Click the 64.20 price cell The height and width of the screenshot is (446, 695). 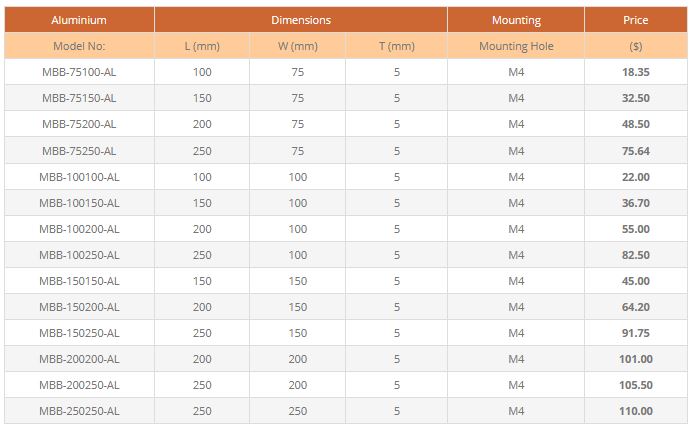pyautogui.click(x=635, y=307)
